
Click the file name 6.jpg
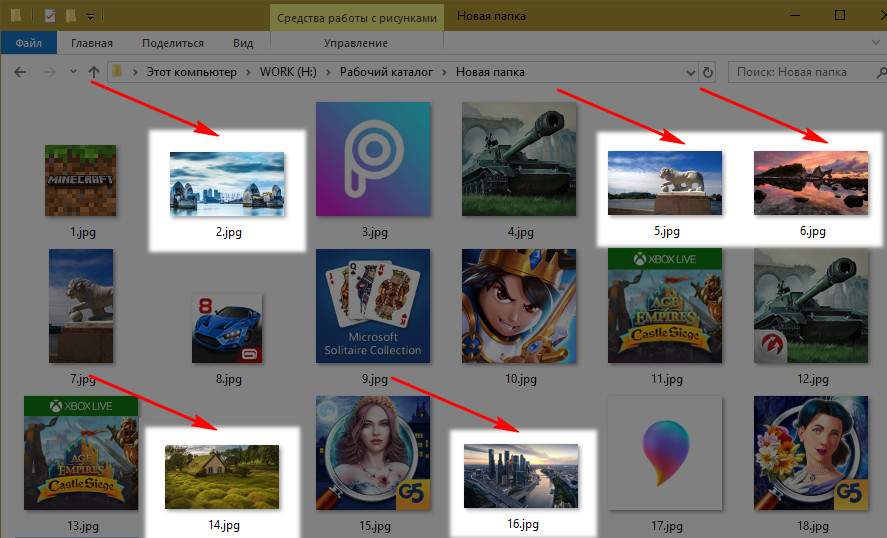[812, 231]
